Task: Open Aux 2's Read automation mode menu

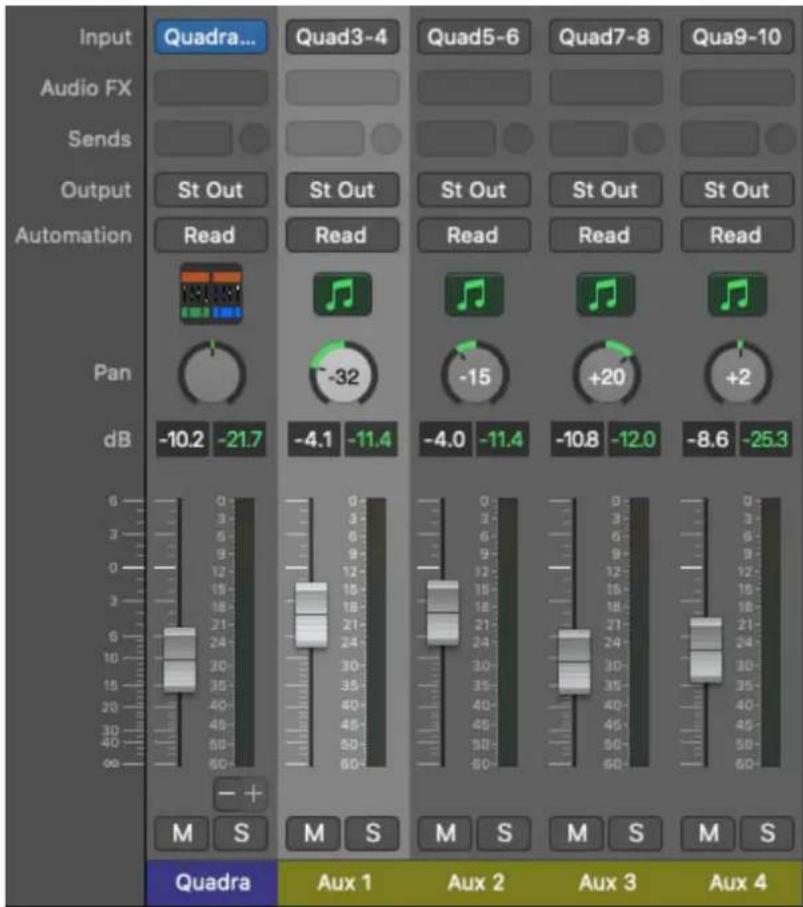Action: pyautogui.click(x=474, y=235)
